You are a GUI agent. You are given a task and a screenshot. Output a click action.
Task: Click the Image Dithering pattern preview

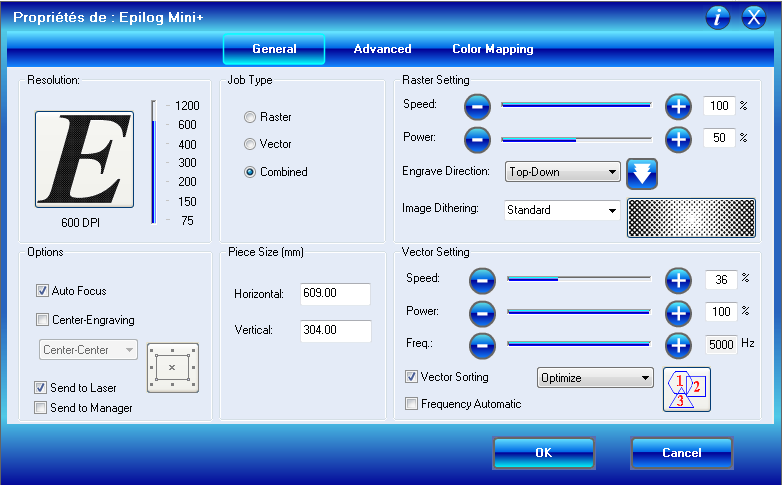tap(691, 218)
